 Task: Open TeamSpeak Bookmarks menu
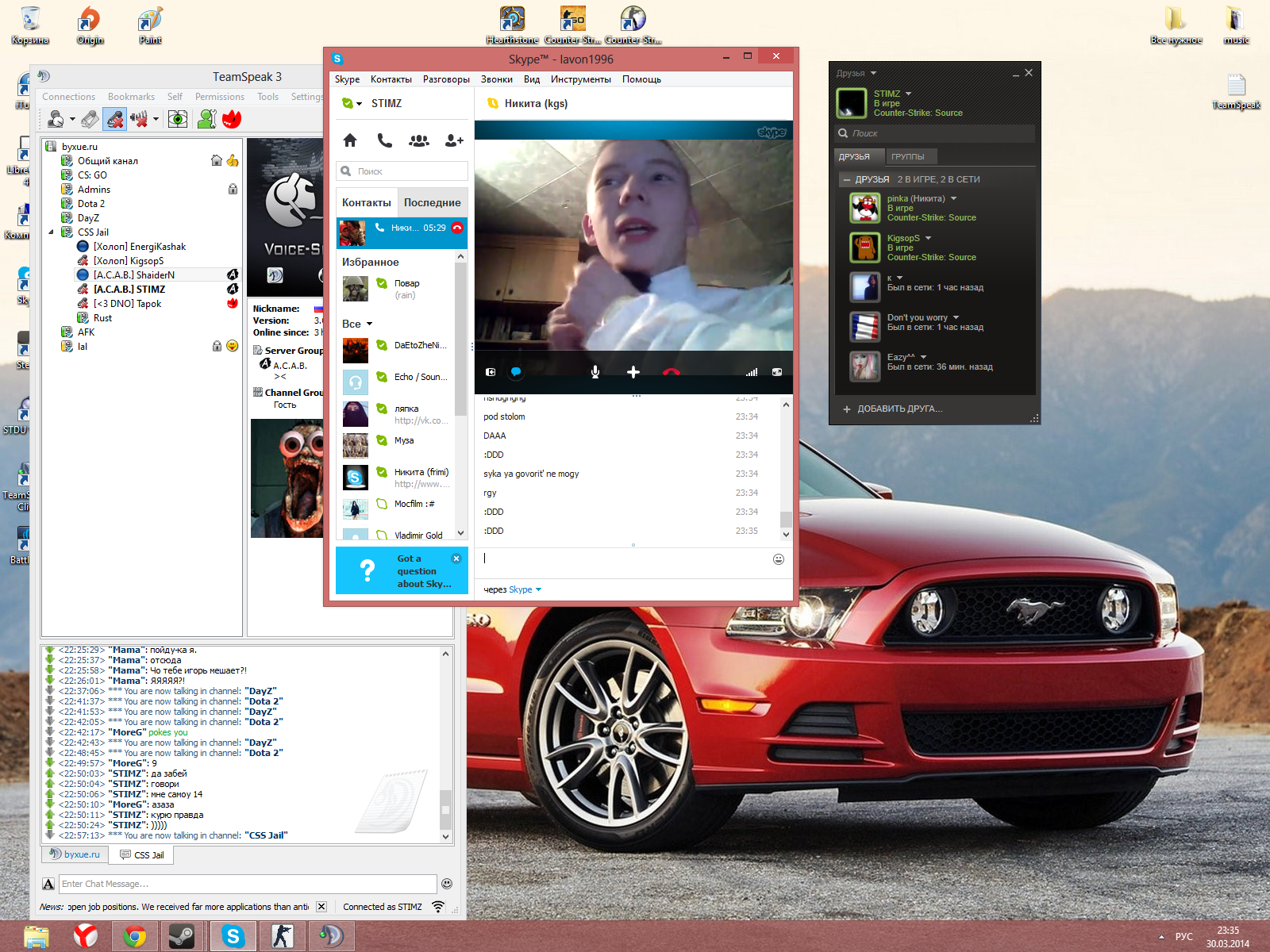131,97
